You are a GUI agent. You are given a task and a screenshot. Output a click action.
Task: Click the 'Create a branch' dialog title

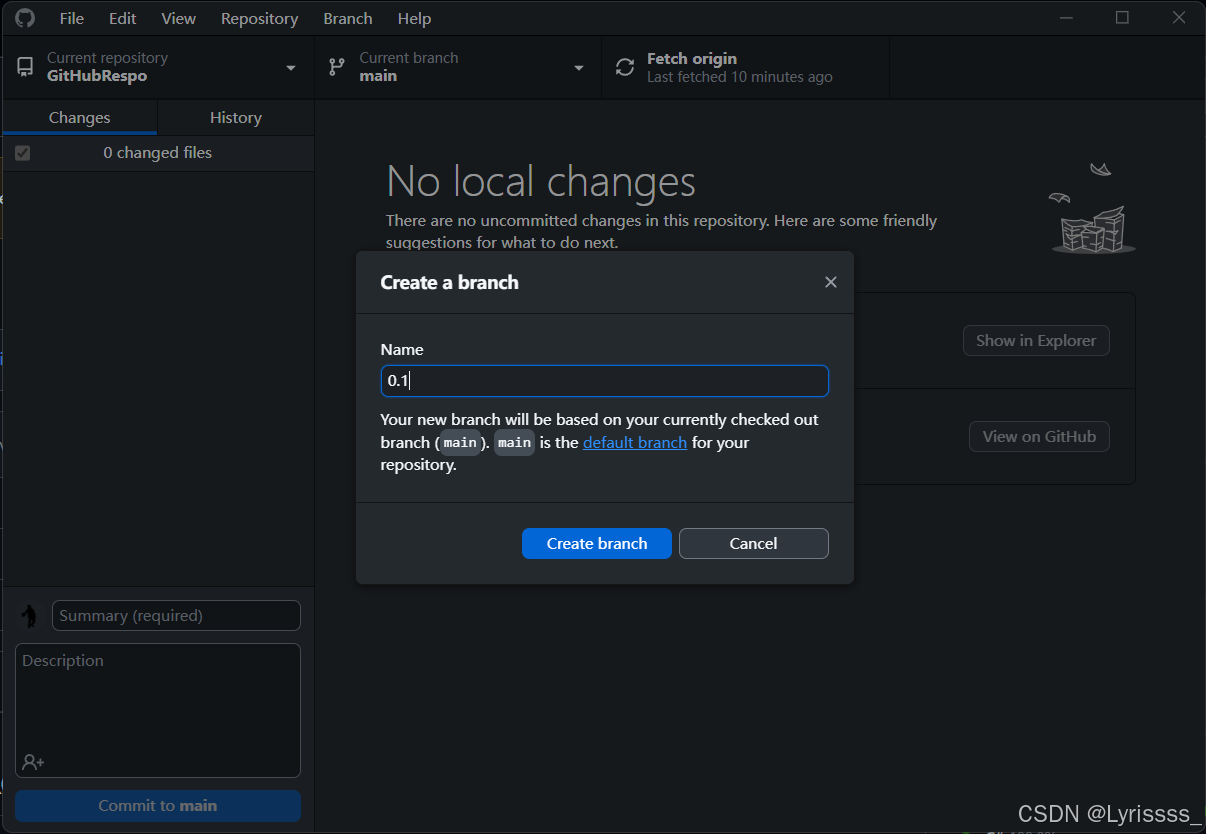coord(450,282)
